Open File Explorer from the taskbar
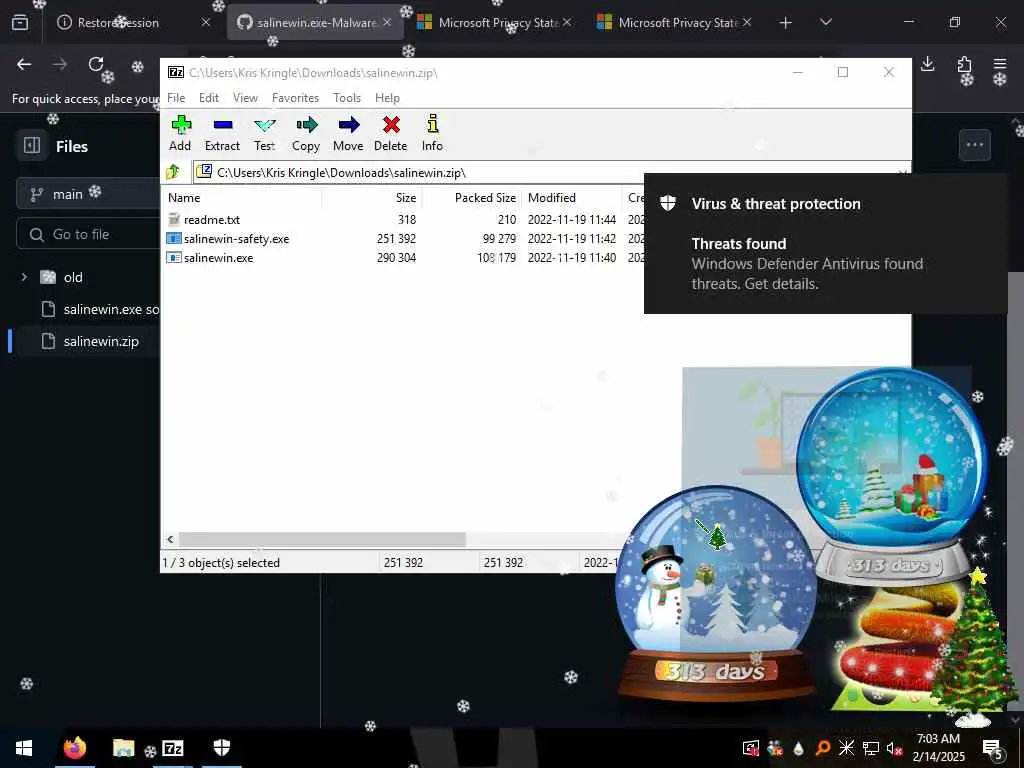 123,748
